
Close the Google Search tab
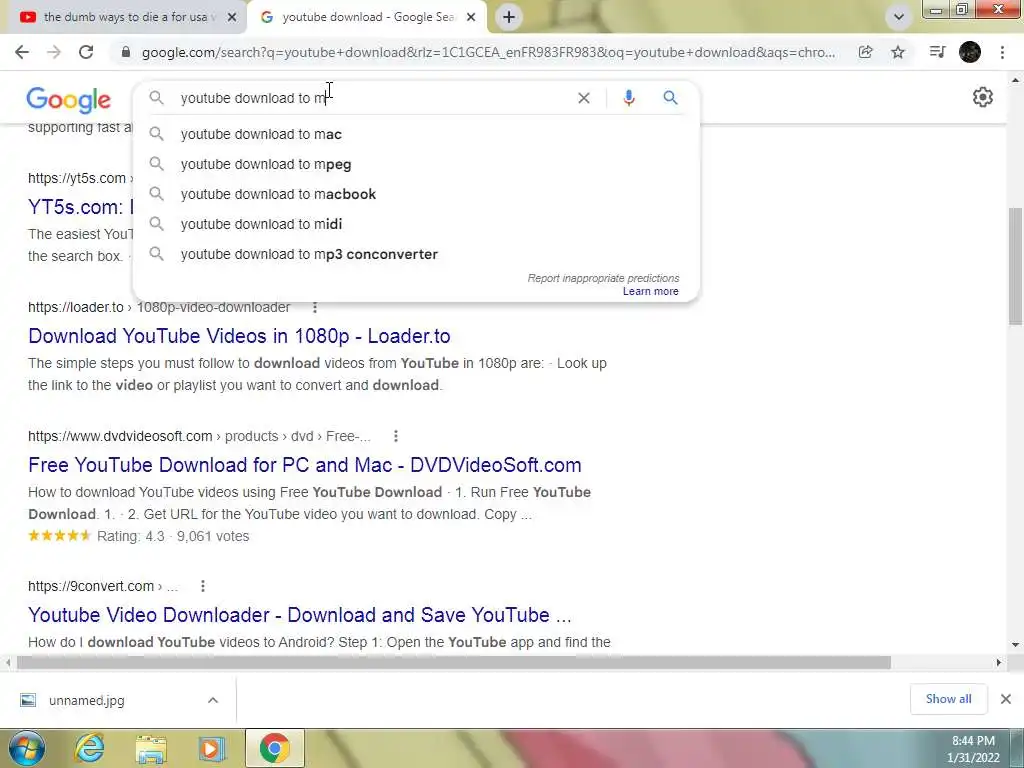point(471,18)
